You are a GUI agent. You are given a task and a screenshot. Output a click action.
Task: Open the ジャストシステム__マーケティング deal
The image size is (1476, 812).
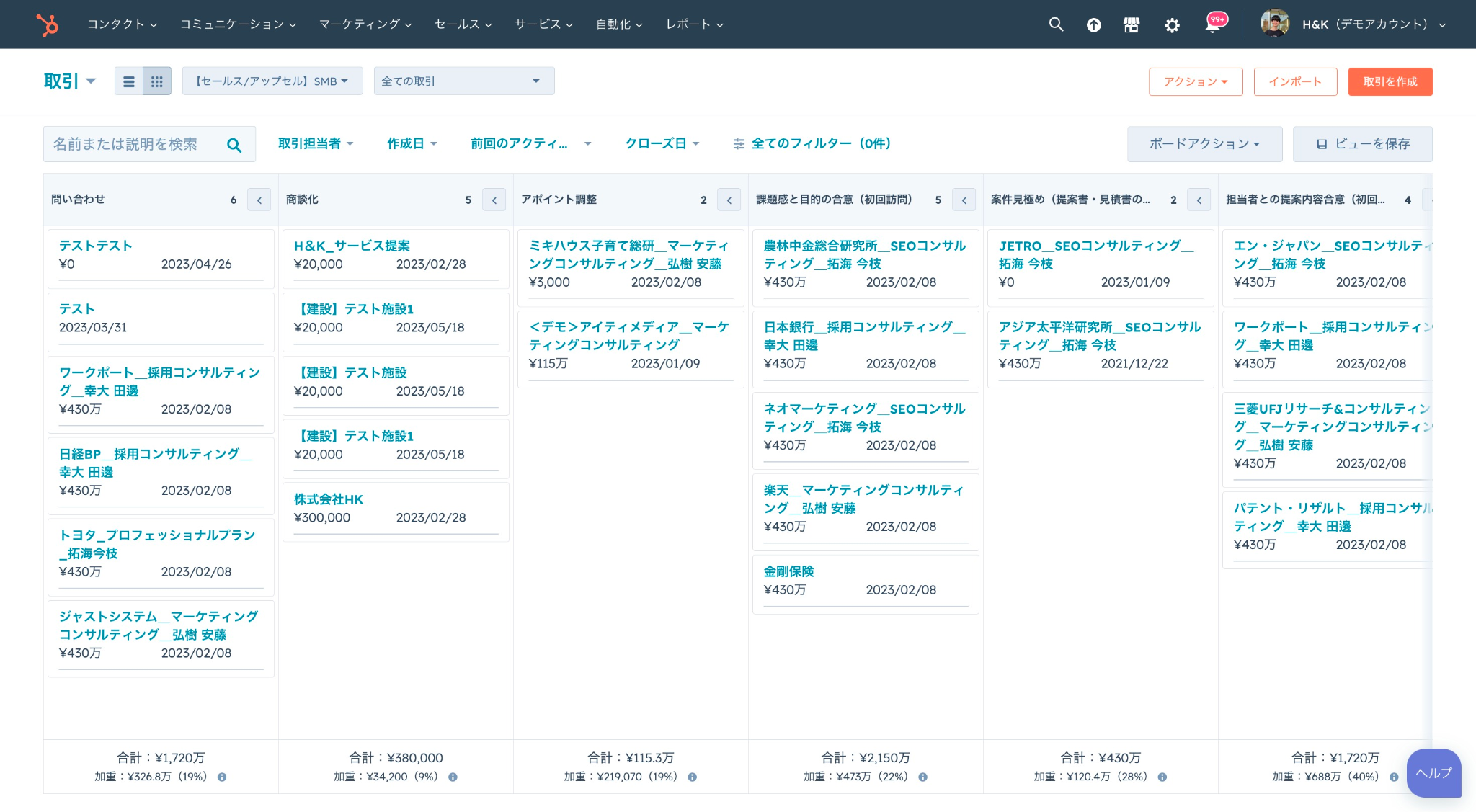pyautogui.click(x=159, y=626)
